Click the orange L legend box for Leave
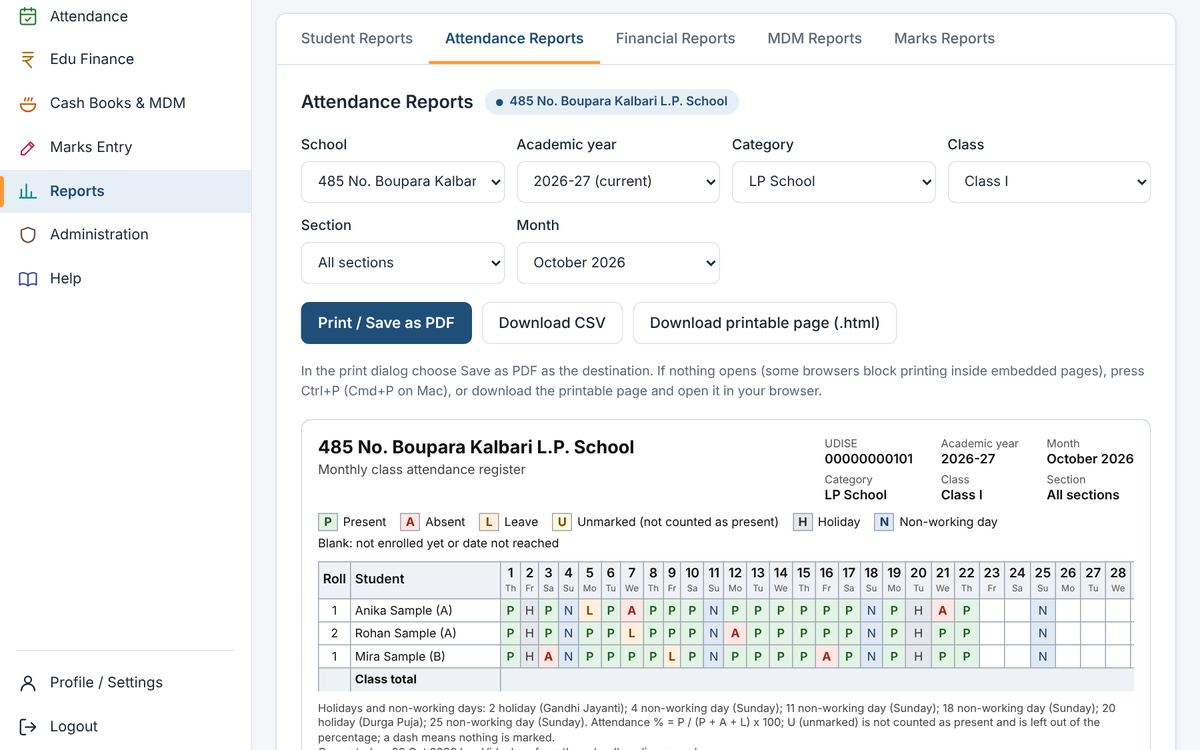Image resolution: width=1200 pixels, height=750 pixels. pos(489,522)
